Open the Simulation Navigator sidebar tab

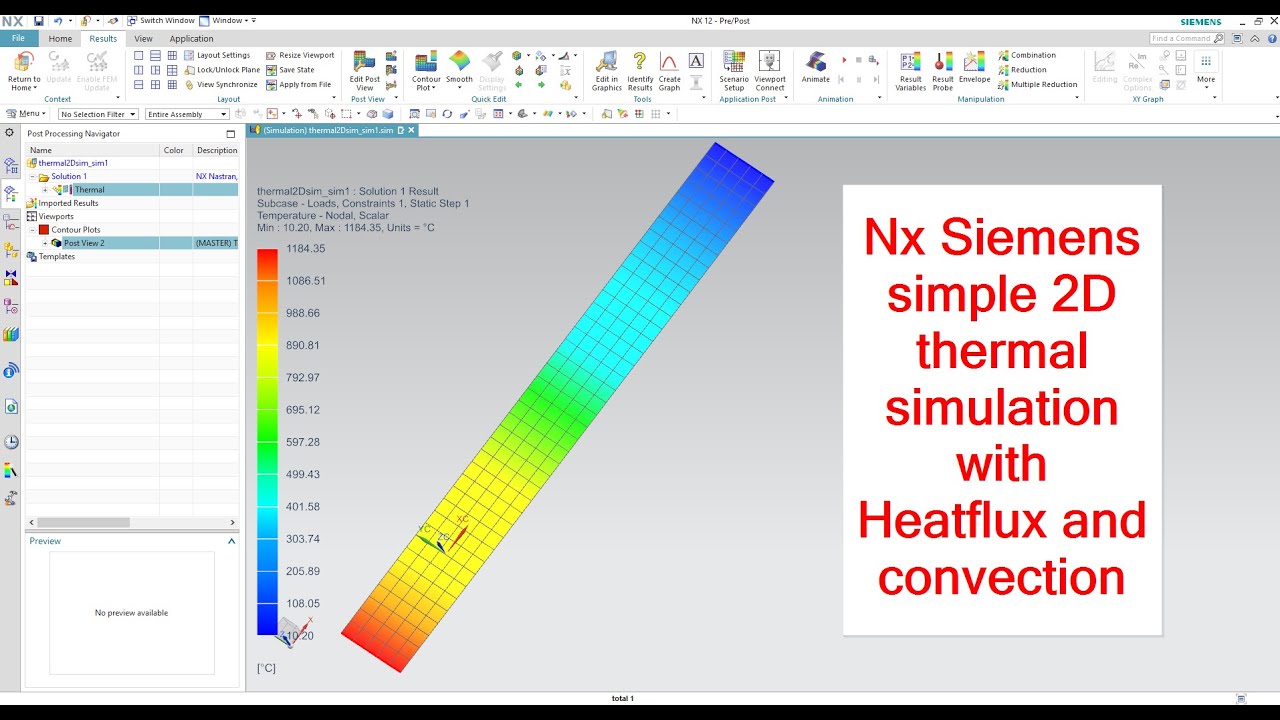pos(11,165)
